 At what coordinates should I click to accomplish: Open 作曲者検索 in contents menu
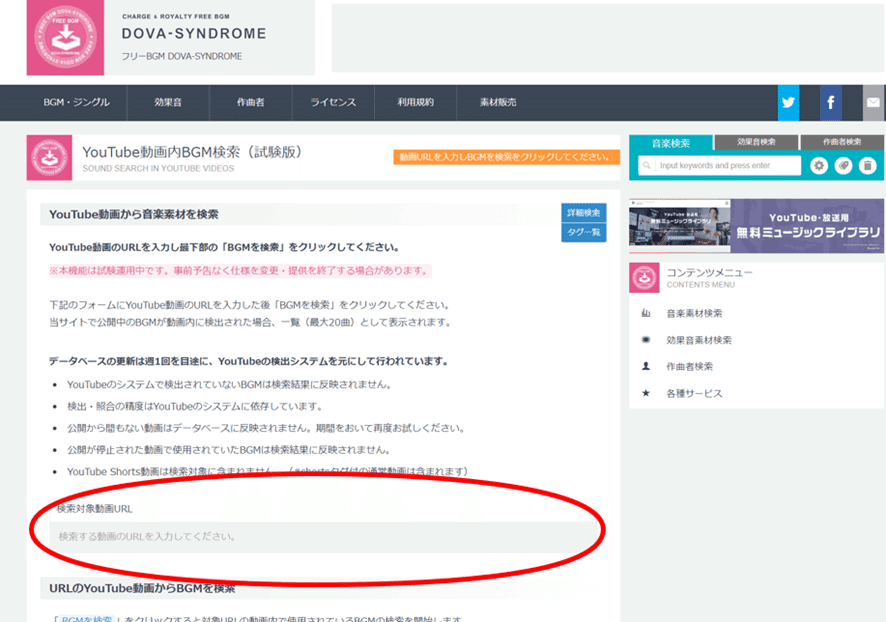[x=689, y=366]
